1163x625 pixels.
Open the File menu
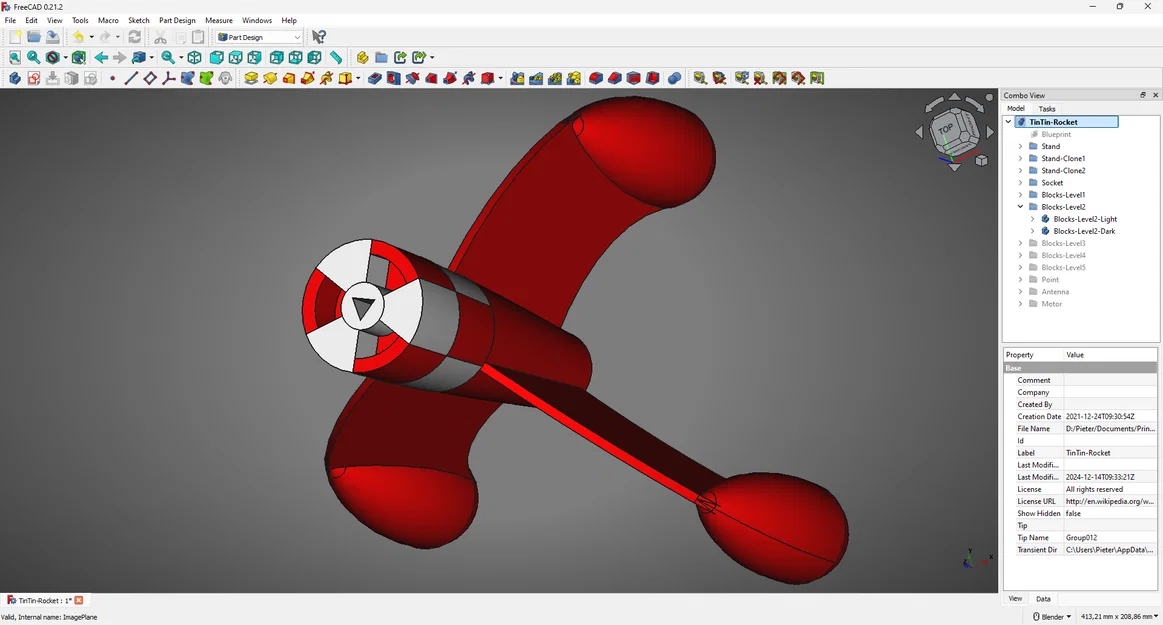(10, 20)
